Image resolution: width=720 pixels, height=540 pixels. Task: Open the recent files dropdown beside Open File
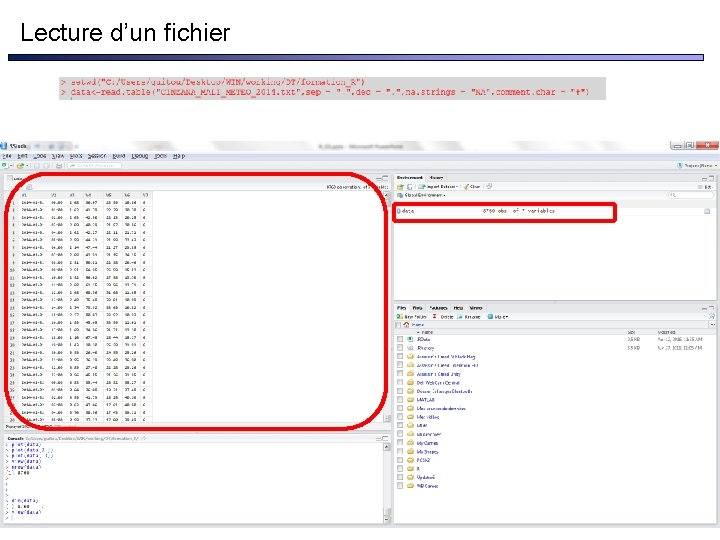tap(27, 165)
